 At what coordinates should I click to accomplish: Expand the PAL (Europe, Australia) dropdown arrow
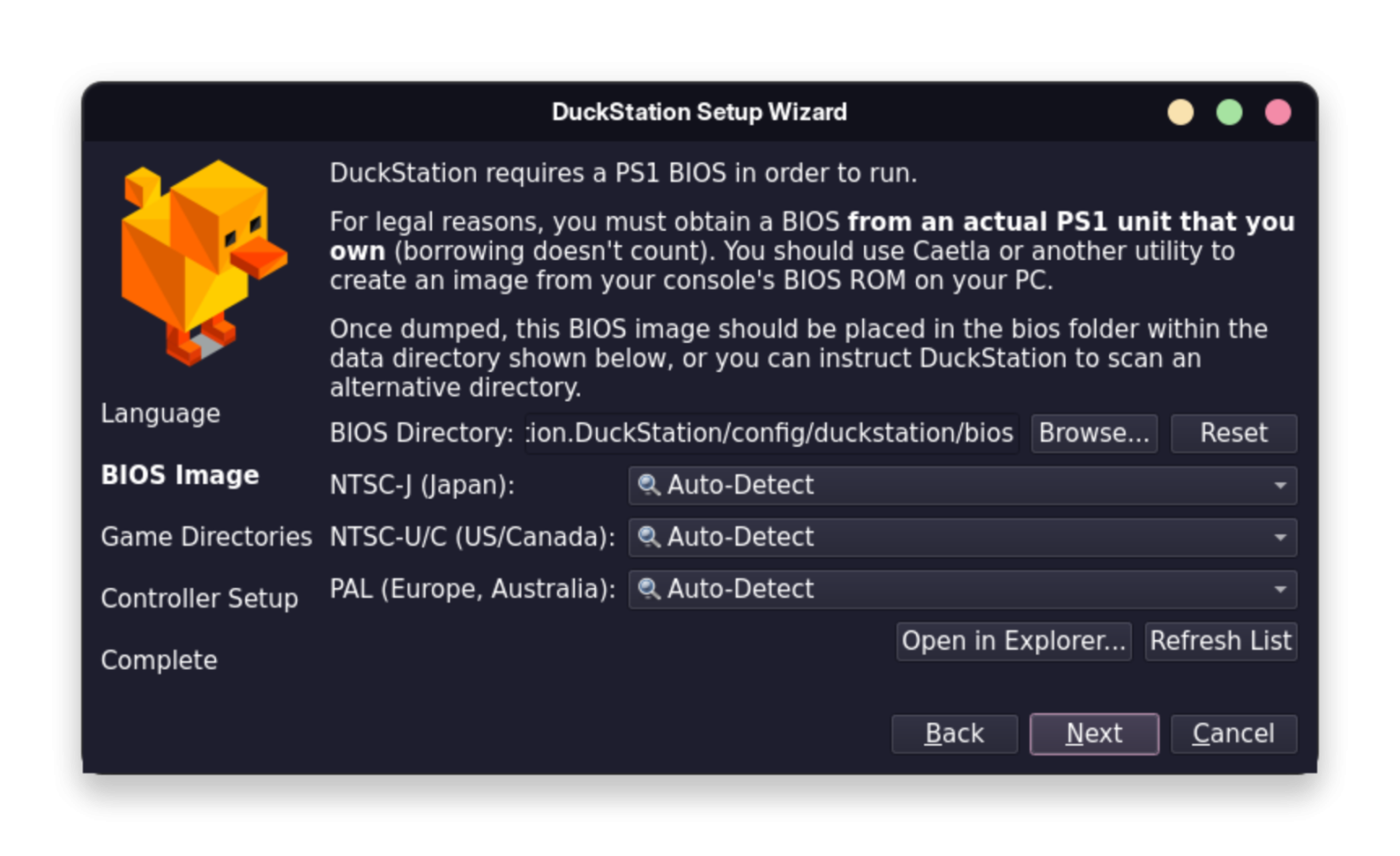pos(1280,589)
